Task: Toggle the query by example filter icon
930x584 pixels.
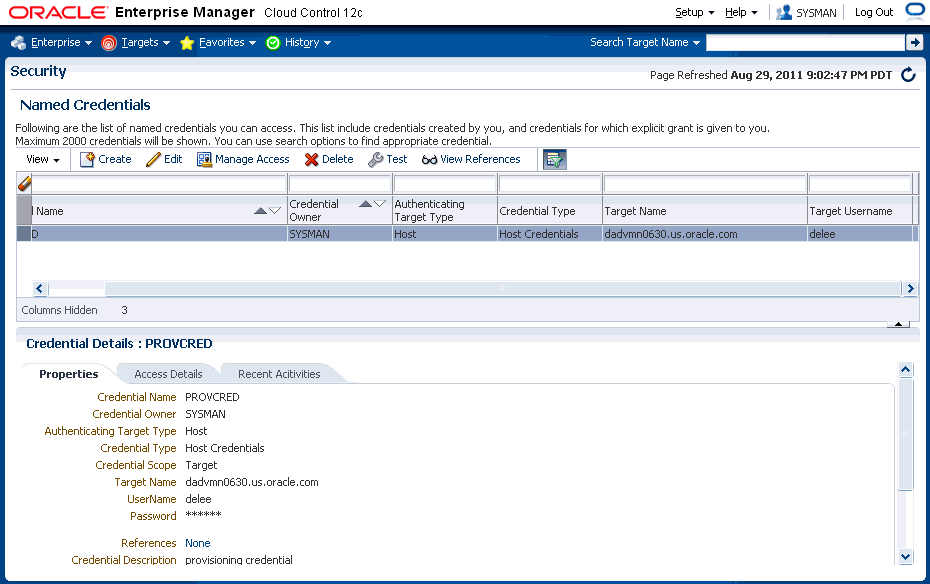Action: 555,159
